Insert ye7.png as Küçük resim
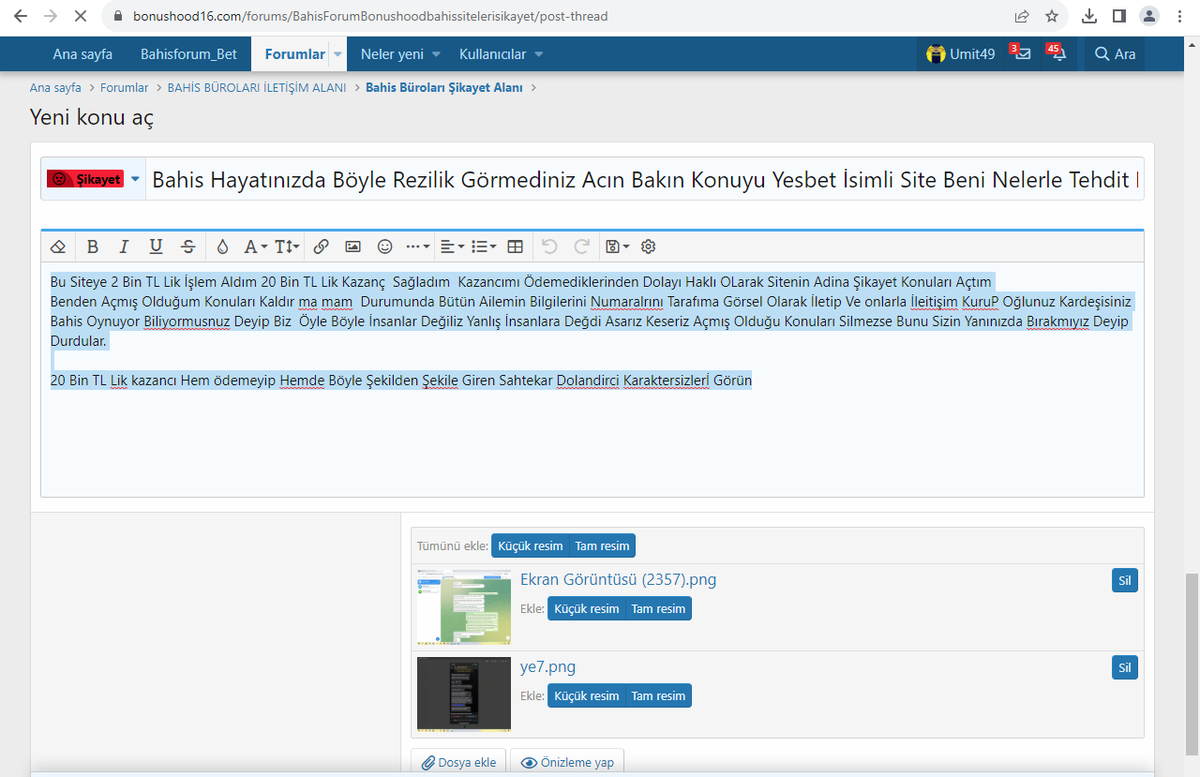 tap(586, 696)
